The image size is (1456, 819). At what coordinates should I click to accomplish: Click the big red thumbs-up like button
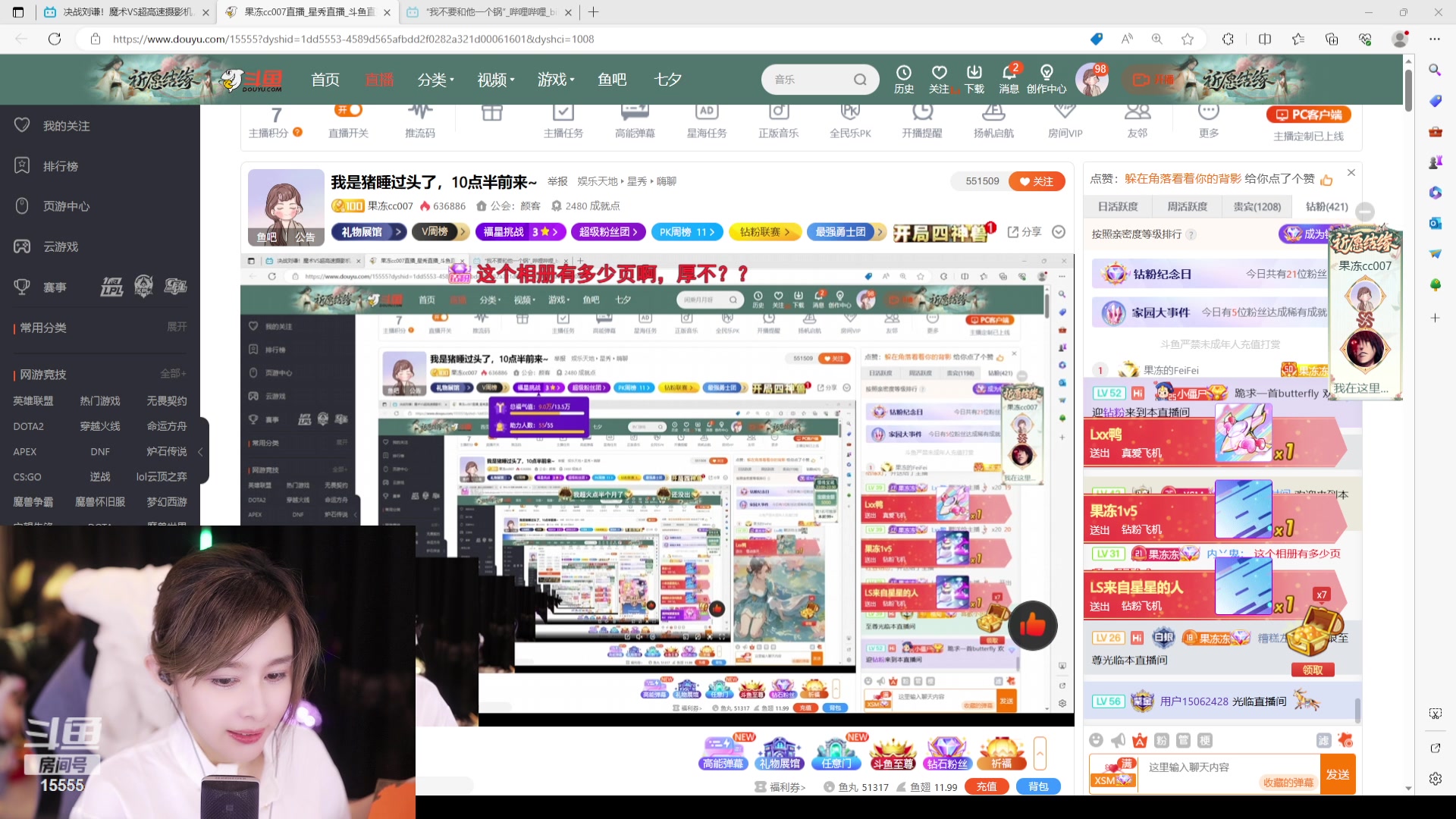pyautogui.click(x=1032, y=626)
